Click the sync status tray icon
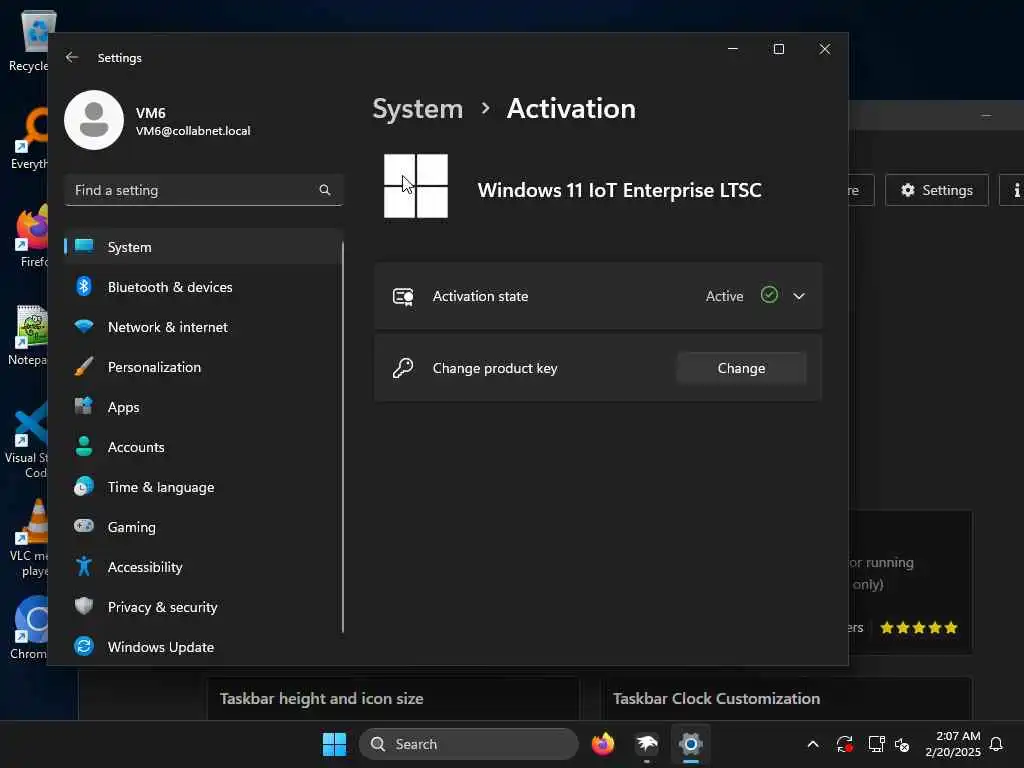Image resolution: width=1024 pixels, height=768 pixels. (844, 744)
